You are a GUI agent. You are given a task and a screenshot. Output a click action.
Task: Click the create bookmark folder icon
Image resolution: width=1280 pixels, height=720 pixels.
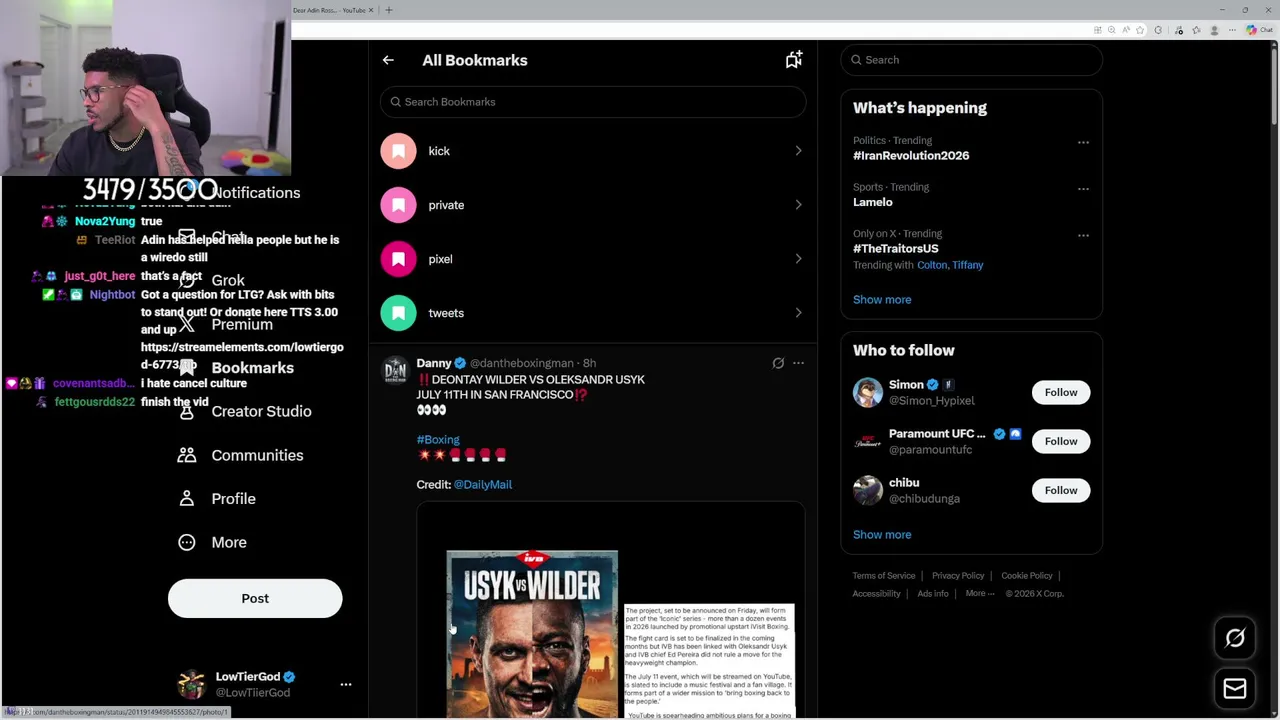click(793, 60)
